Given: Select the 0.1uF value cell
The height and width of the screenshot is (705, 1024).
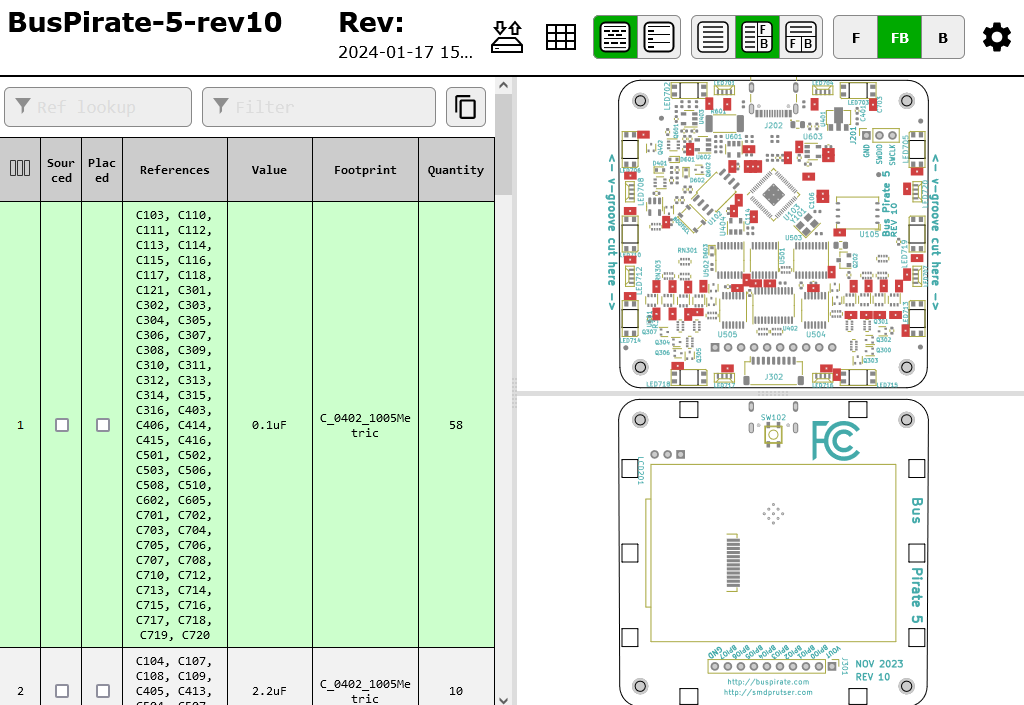Looking at the screenshot, I should click(x=269, y=425).
